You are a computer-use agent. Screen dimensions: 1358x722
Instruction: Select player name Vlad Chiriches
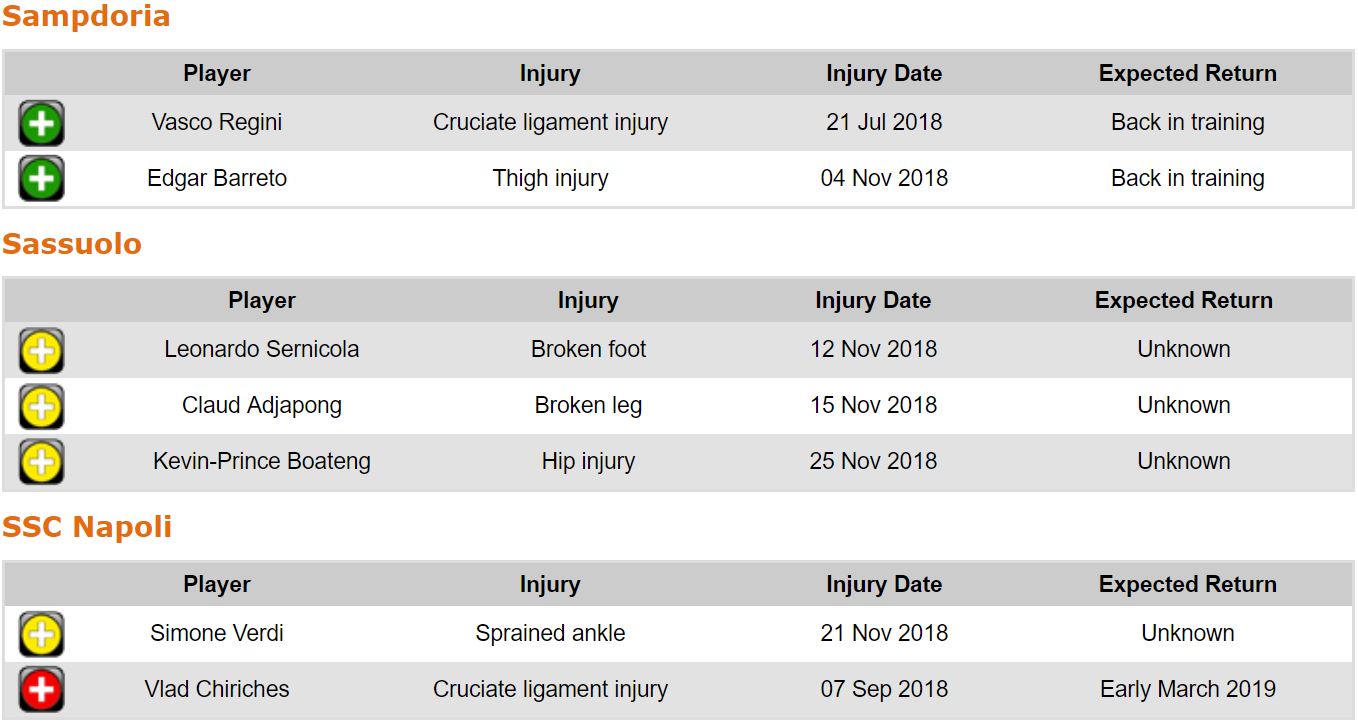[x=217, y=689]
